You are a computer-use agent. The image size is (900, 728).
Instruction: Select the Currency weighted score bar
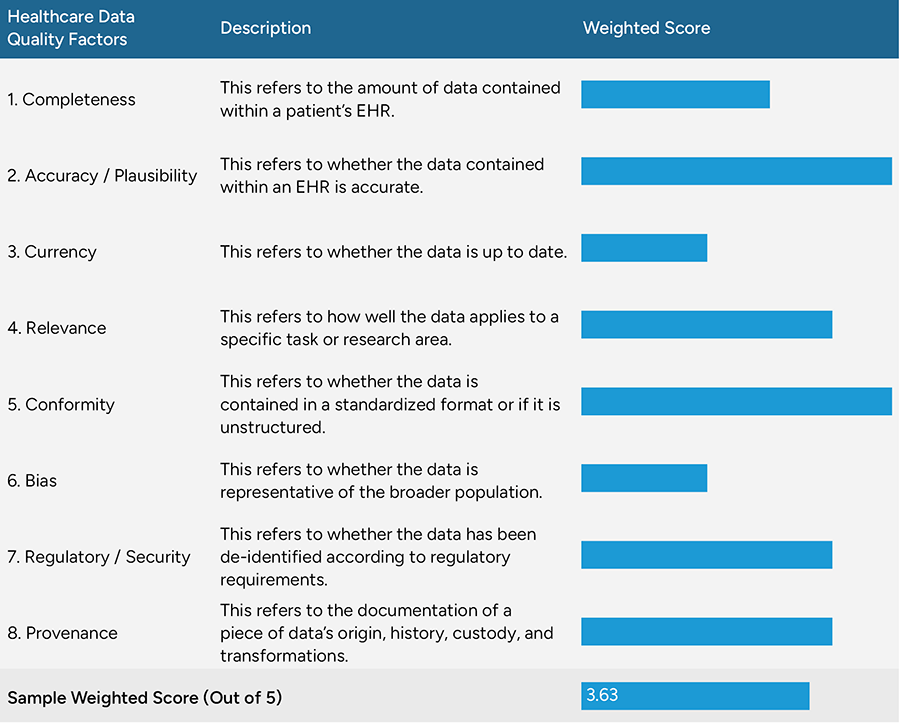(x=644, y=248)
